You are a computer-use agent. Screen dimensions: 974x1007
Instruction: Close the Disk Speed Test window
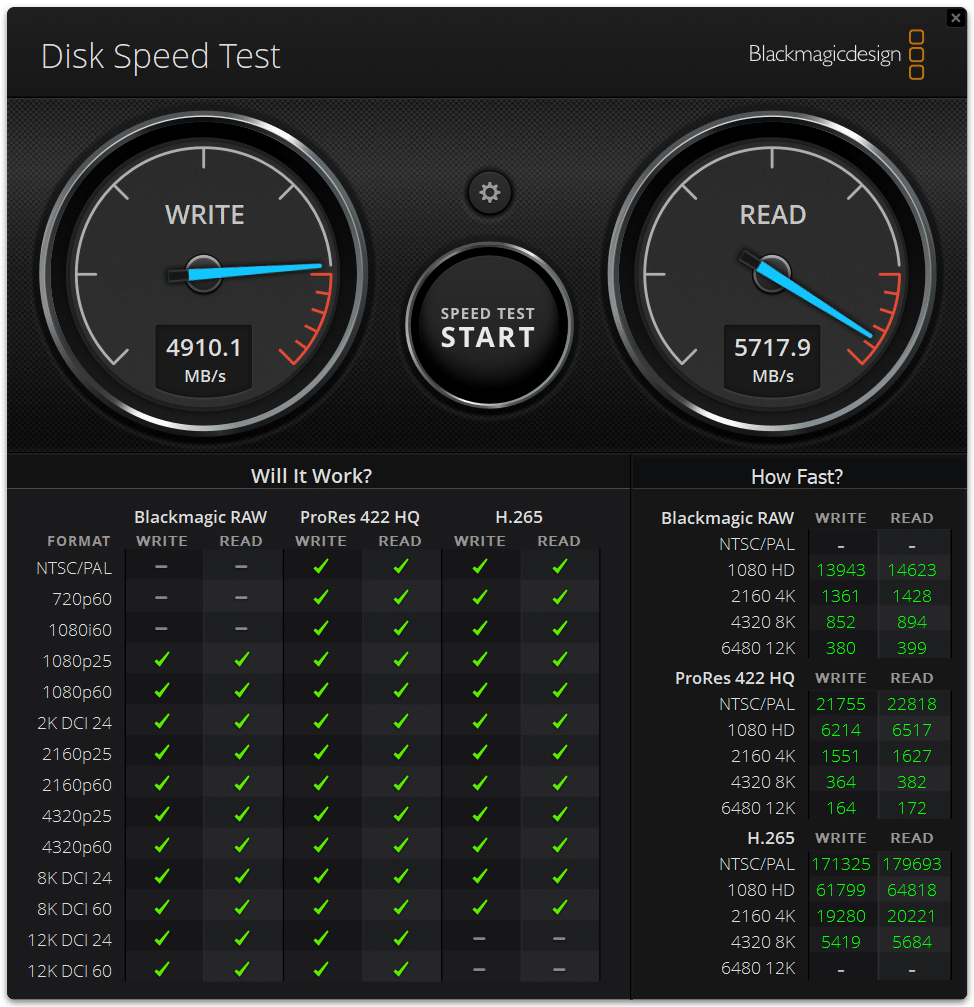coord(955,18)
